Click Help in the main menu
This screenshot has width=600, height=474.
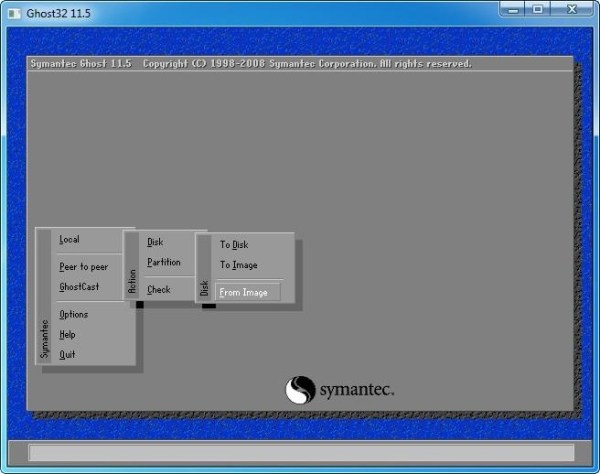click(x=67, y=335)
